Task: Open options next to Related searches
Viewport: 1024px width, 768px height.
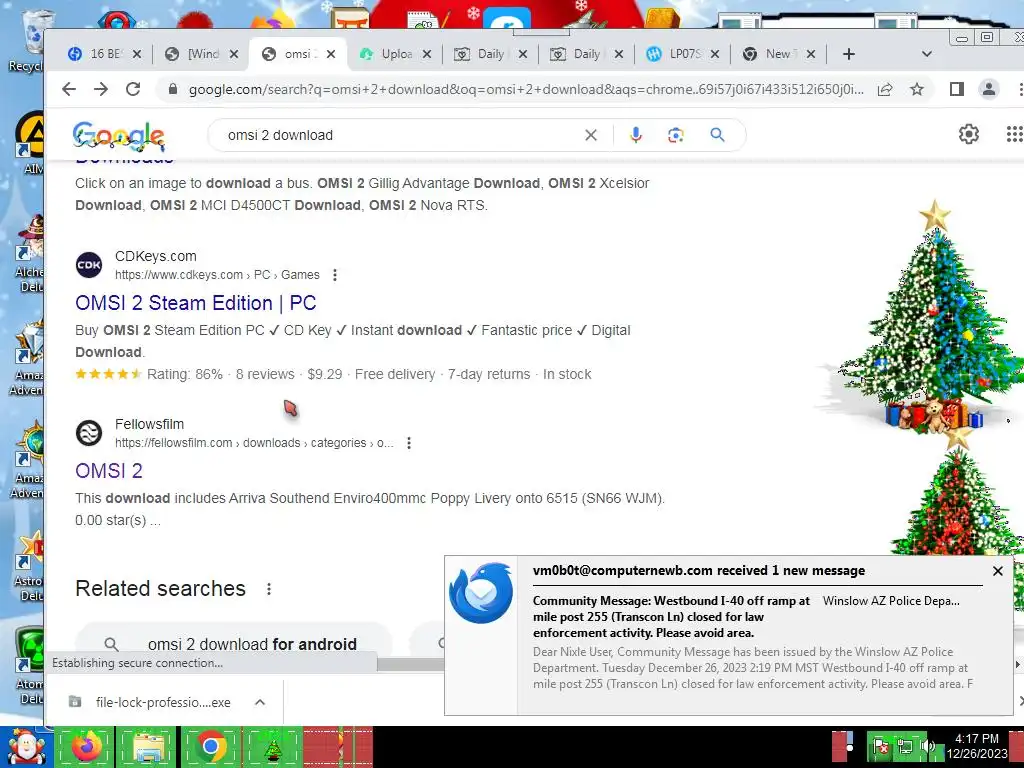Action: click(268, 589)
